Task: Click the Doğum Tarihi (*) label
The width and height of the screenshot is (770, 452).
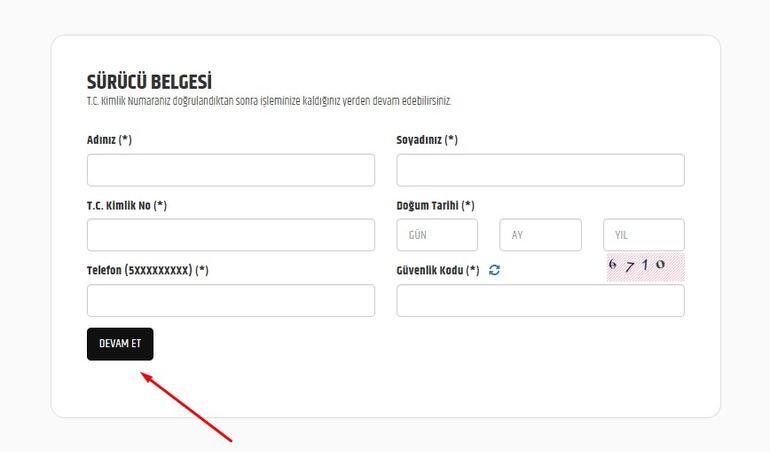Action: [x=435, y=205]
